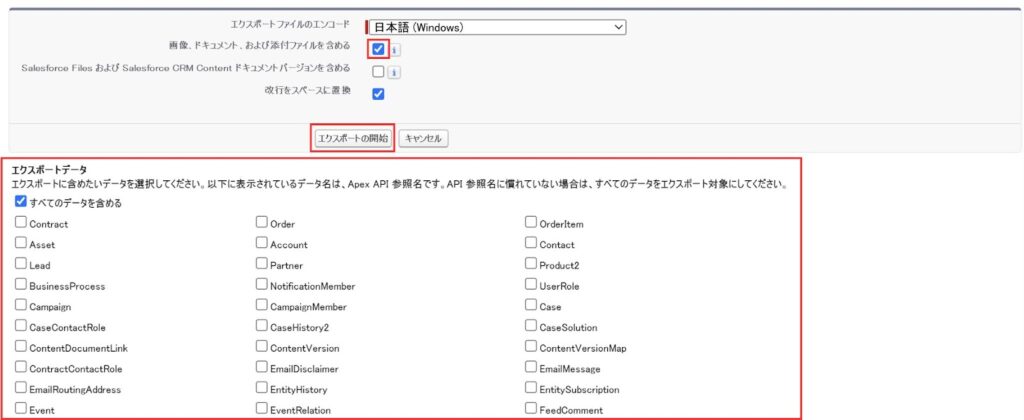Check the Event checkbox
The width and height of the screenshot is (1024, 420).
click(21, 409)
